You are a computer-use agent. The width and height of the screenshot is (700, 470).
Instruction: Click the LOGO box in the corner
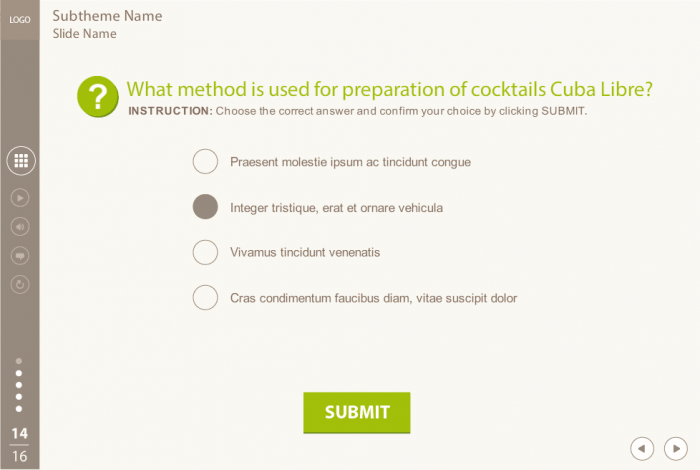coord(20,19)
